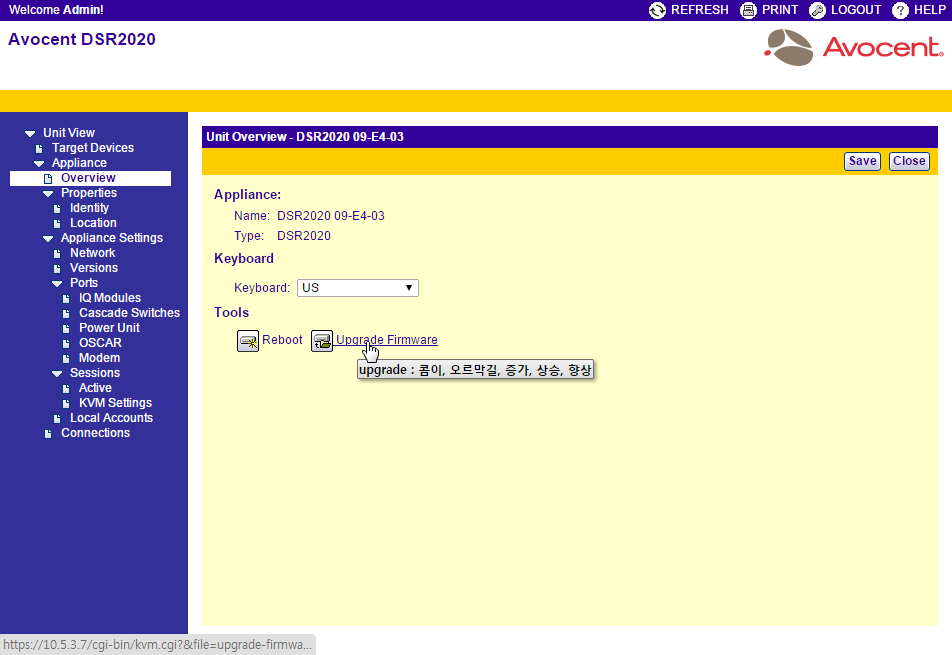The width and height of the screenshot is (952, 655).
Task: Open Cascade Switches in the sidebar
Action: coord(129,313)
